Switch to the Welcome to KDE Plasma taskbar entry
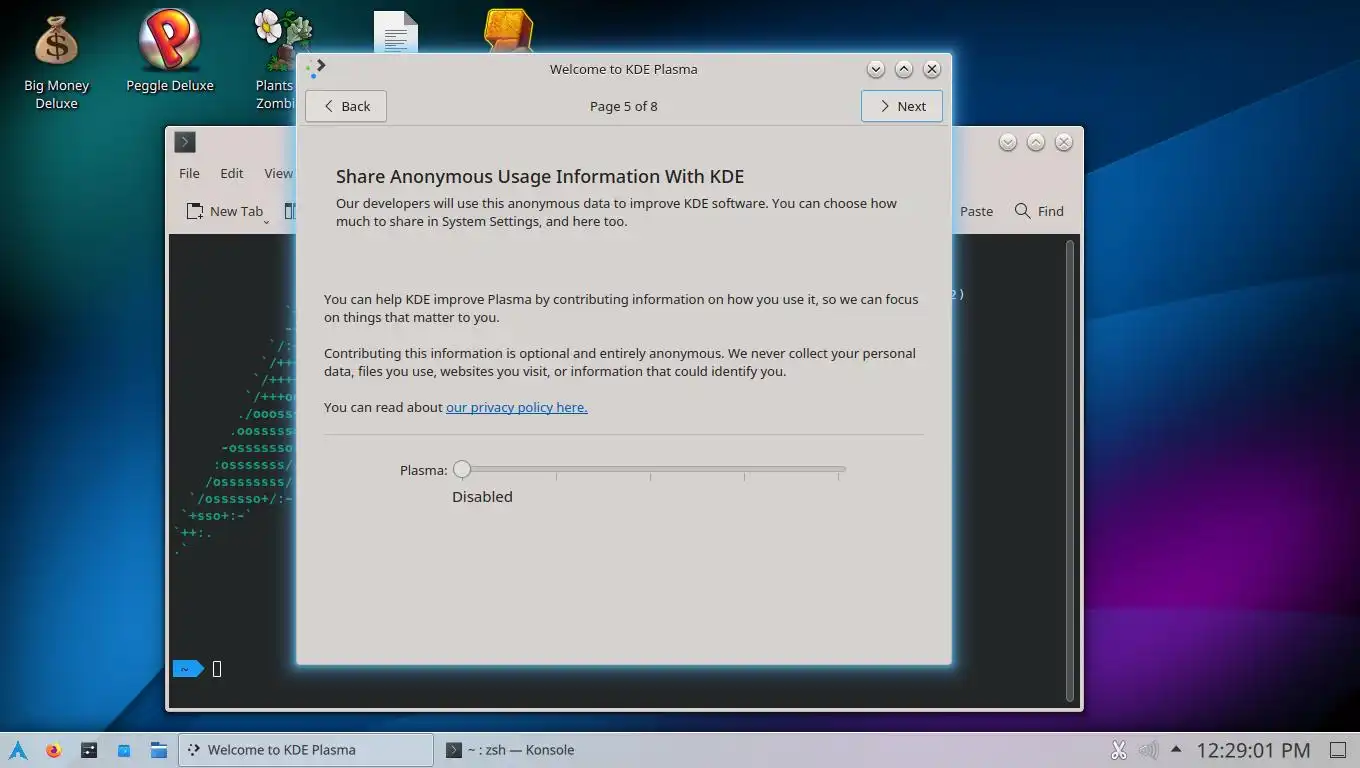Screen dimensions: 1360x768 pyautogui.click(x=306, y=750)
